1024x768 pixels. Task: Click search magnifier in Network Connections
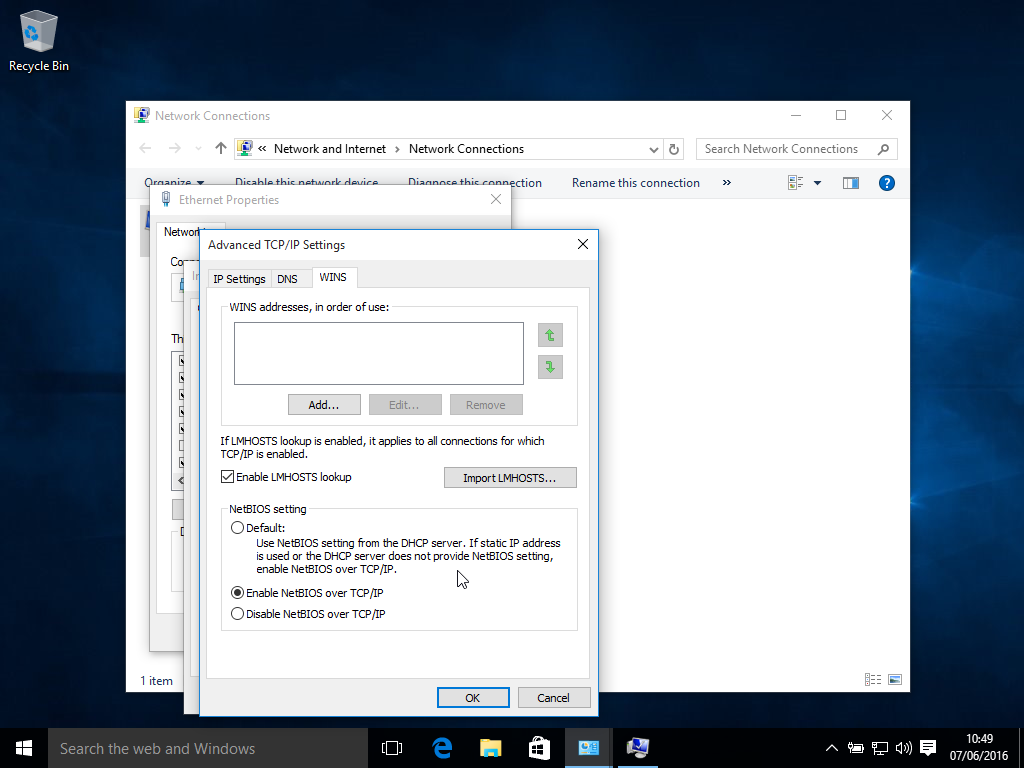(884, 149)
